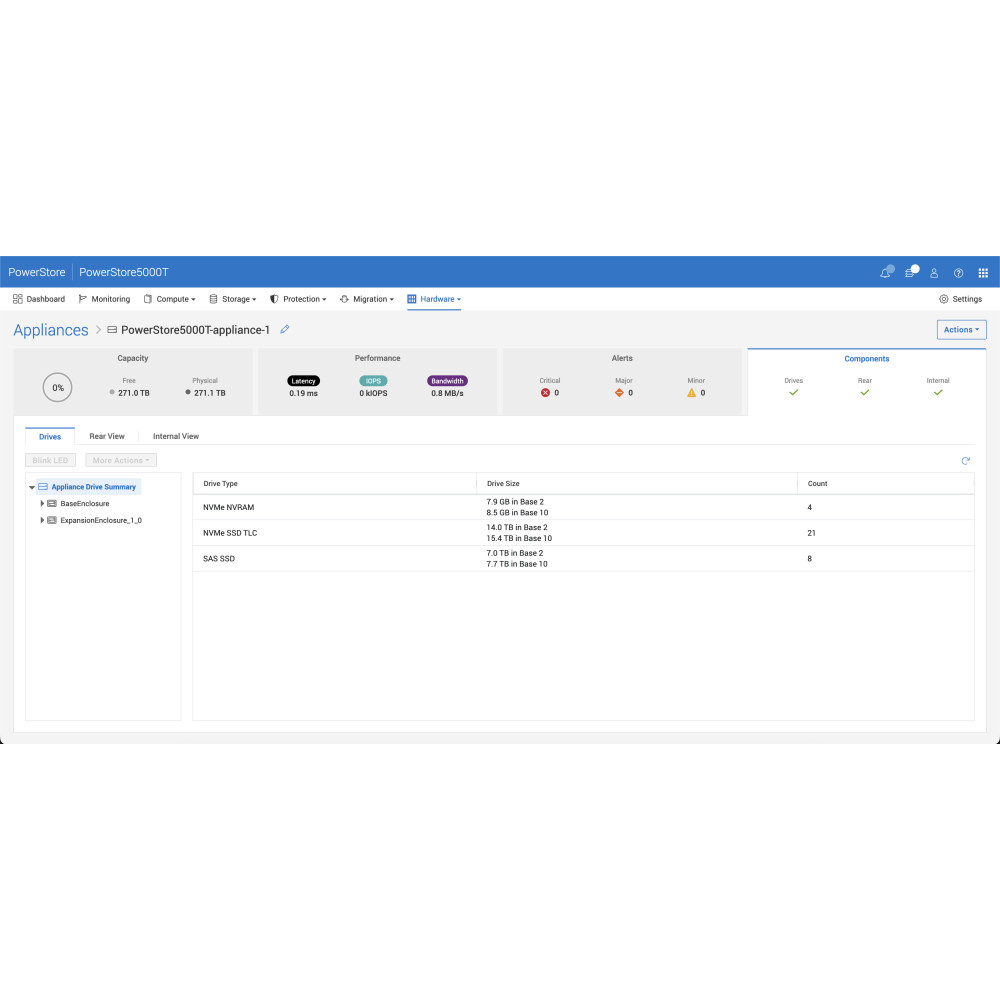Expand the BaseEnclosure tree node
The width and height of the screenshot is (1000, 1000).
(42, 504)
